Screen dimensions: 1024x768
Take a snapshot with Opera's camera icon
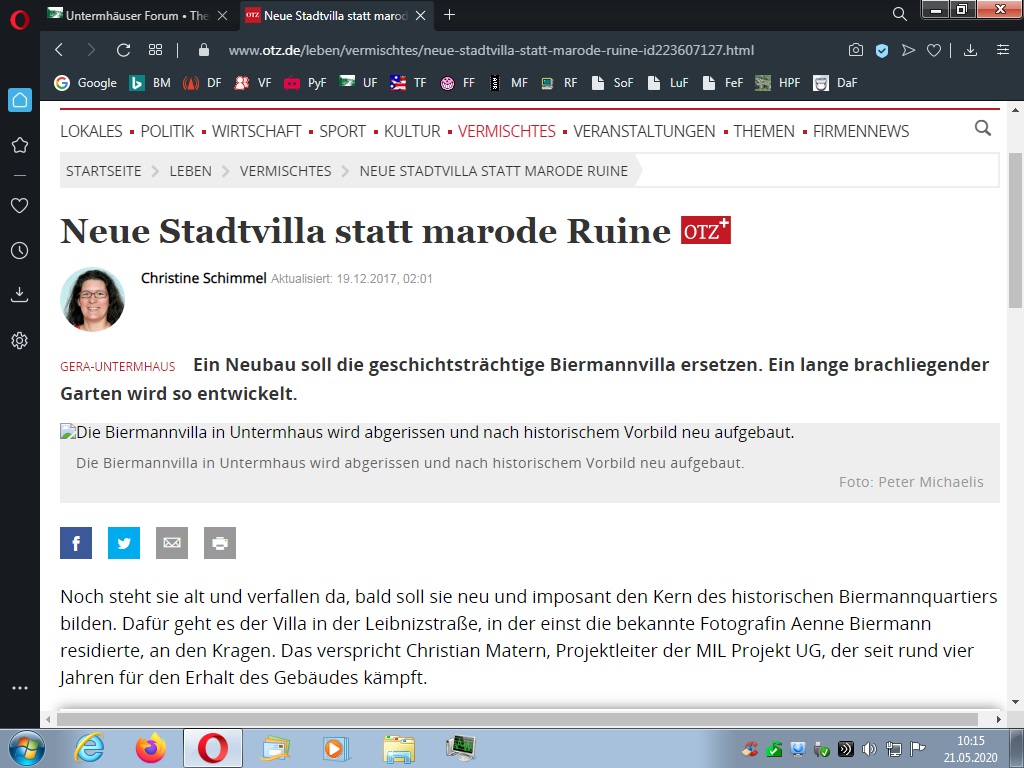pos(856,50)
